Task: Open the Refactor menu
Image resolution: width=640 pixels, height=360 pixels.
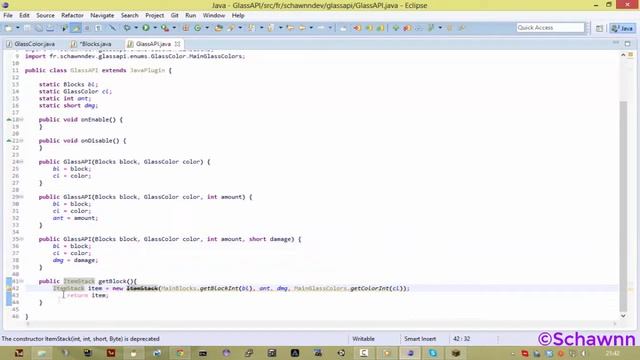Action: 72,15
